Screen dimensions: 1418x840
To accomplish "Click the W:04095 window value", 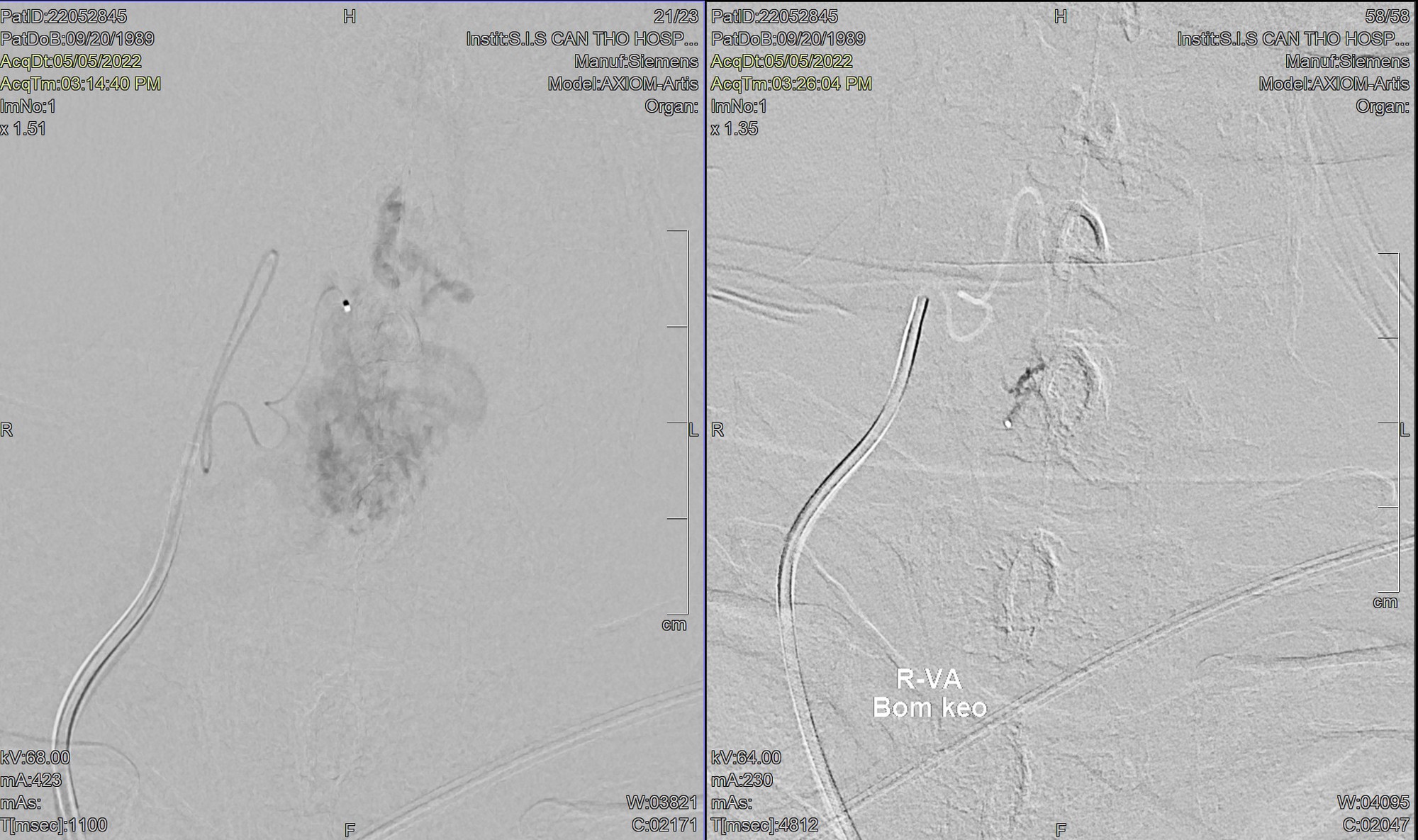I will point(1373,802).
